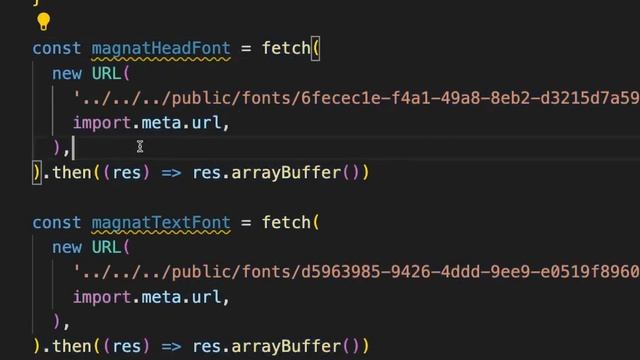Image resolution: width=640 pixels, height=360 pixels.
Task: Click the magnatTextFont variable name
Action: point(161,223)
